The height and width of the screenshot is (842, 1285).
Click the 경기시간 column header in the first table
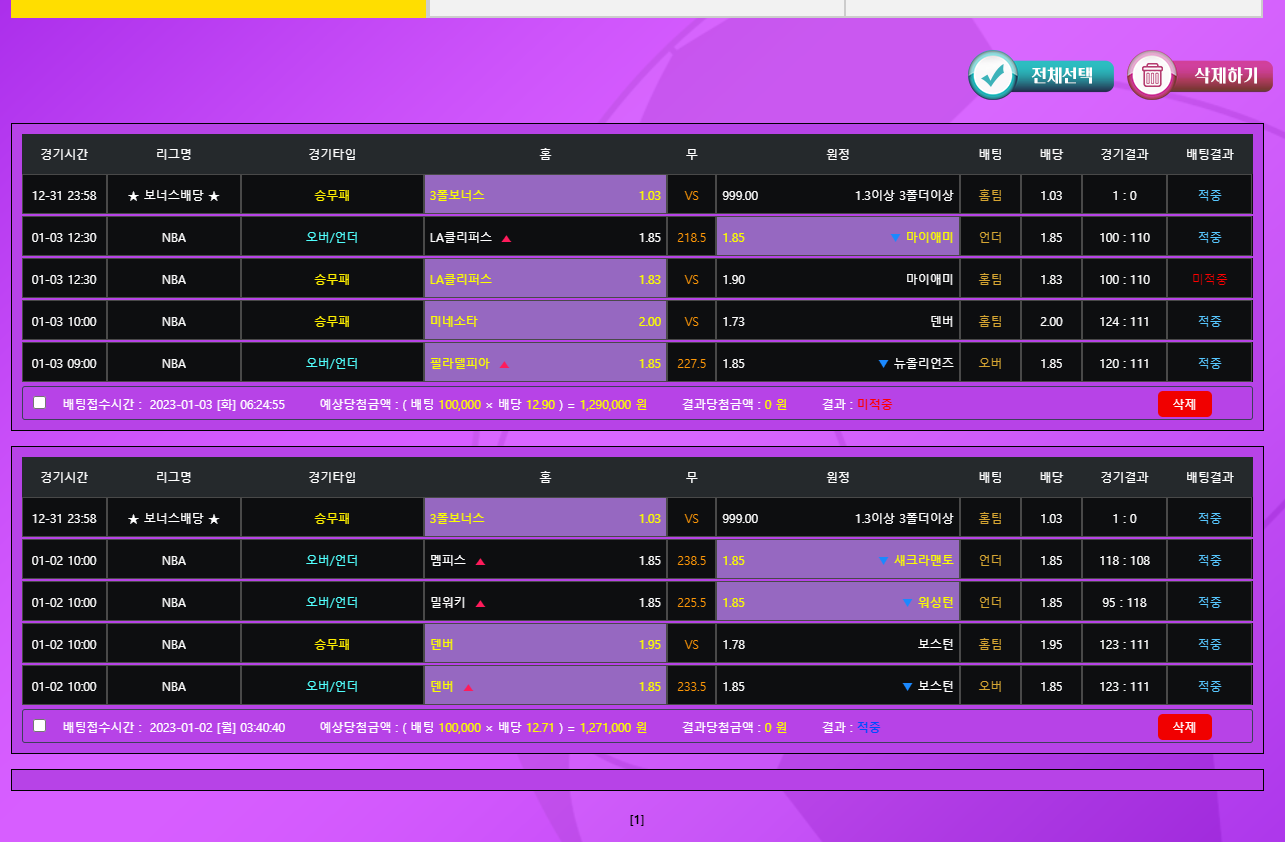click(x=64, y=154)
